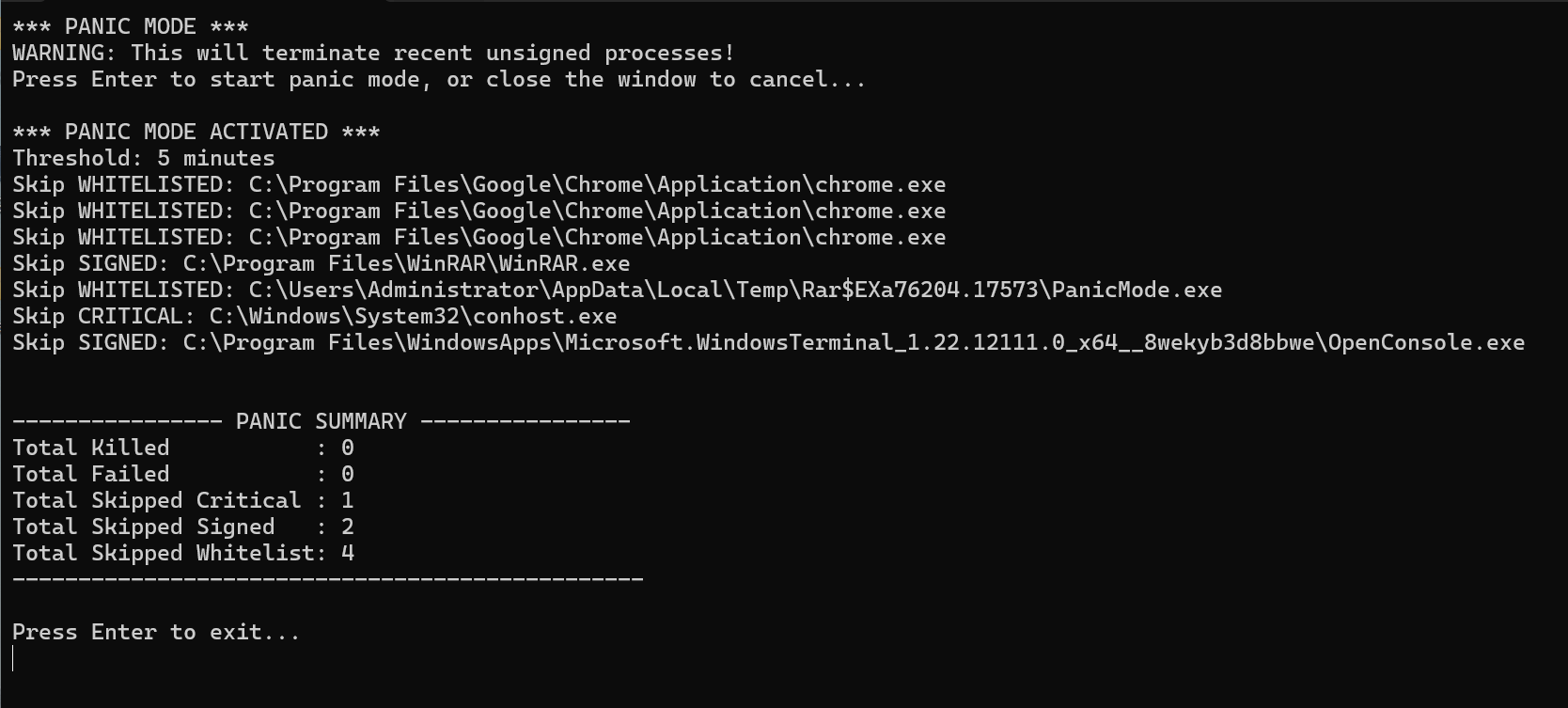Click the "Total Skipped Whitelist" row

(182, 553)
